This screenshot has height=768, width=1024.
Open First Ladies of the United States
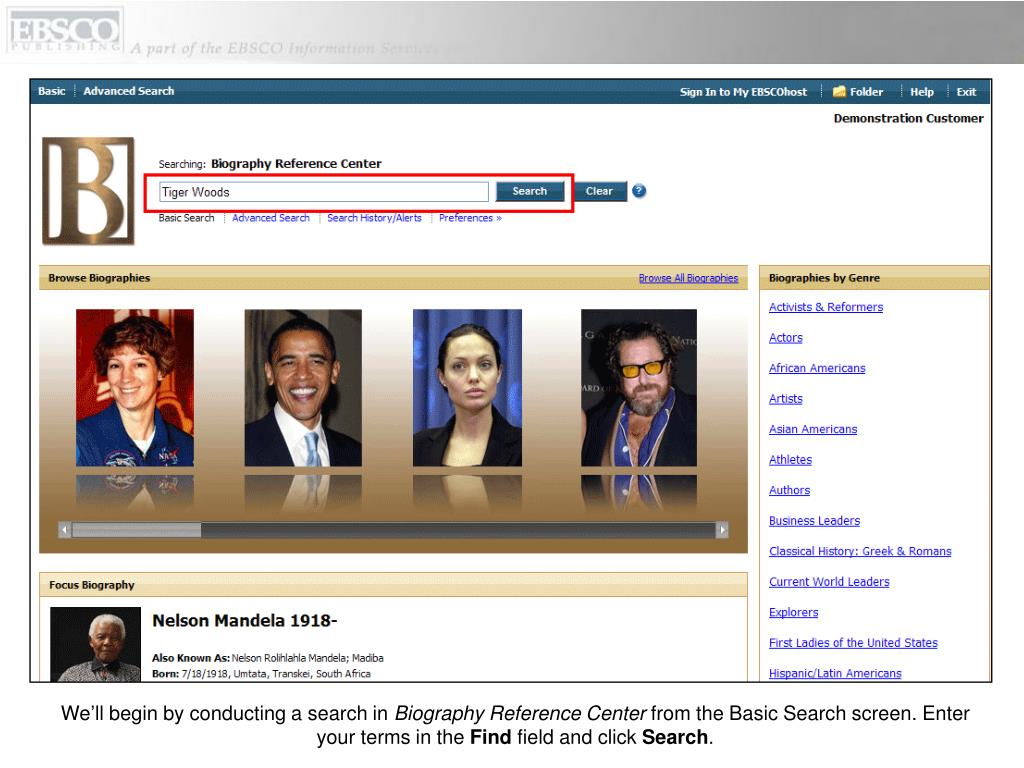853,643
